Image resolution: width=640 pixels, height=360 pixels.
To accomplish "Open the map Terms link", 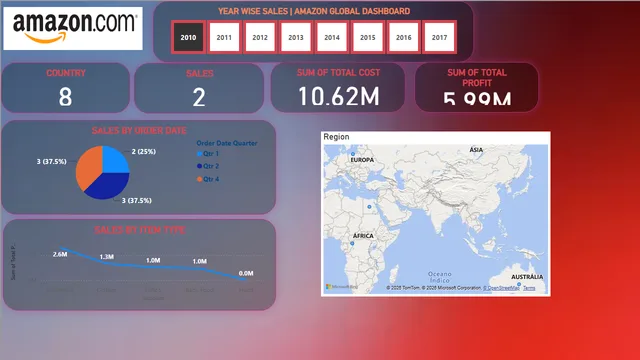I will tap(529, 288).
